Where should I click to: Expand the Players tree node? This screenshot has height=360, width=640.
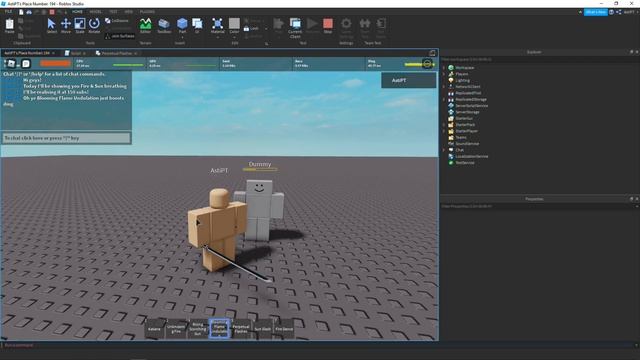pos(444,74)
